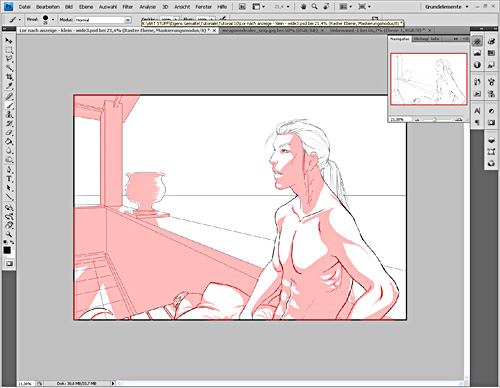Click the status bar info arrow
500x388 pixels.
pyautogui.click(x=113, y=384)
